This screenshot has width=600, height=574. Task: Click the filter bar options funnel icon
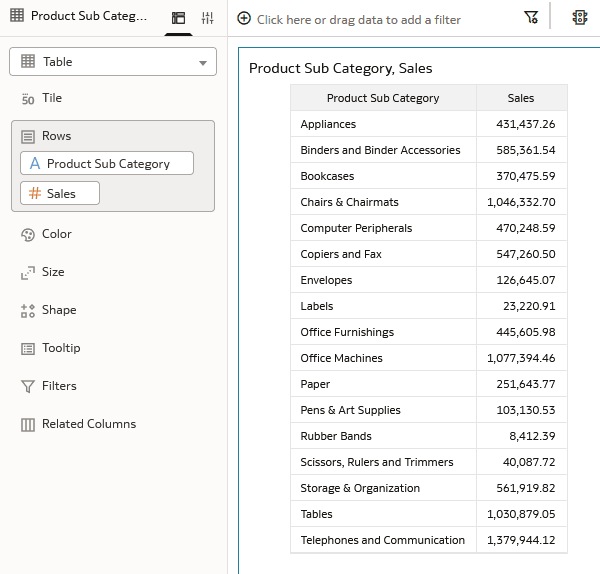[x=531, y=17]
